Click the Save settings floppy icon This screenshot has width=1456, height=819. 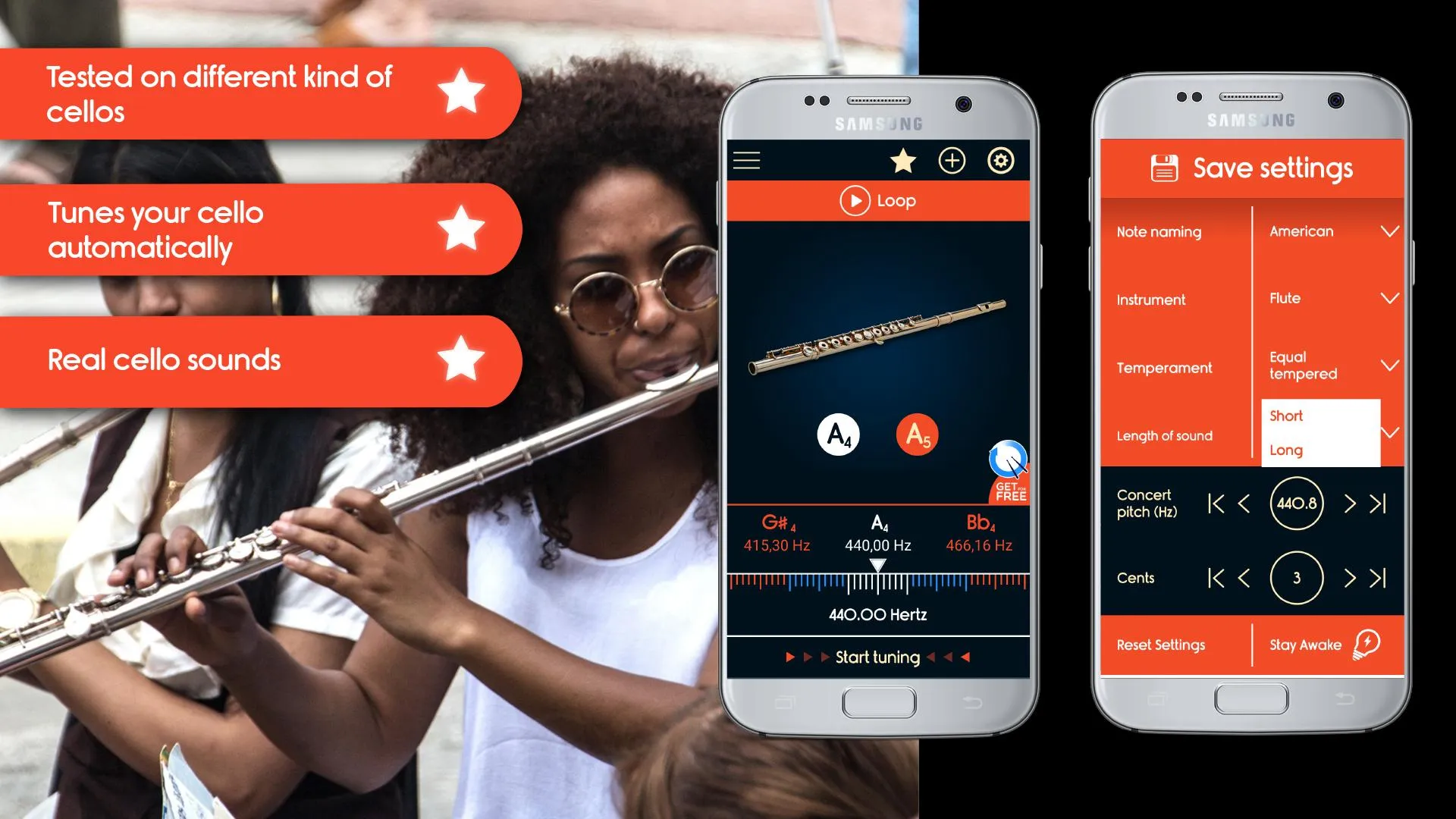click(1164, 168)
